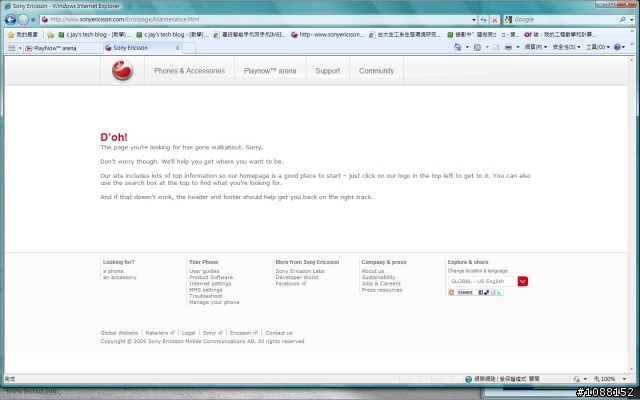640x400 pixels.
Task: Click the Manage your phone link
Action: click(x=214, y=302)
